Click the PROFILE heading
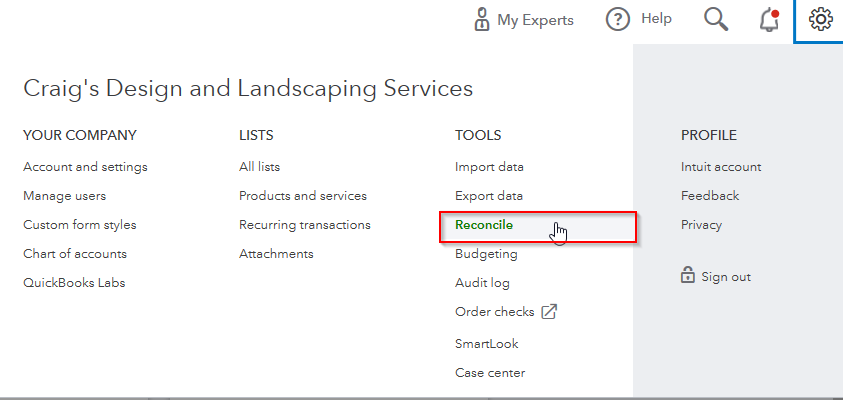This screenshot has width=843, height=400. coord(709,135)
